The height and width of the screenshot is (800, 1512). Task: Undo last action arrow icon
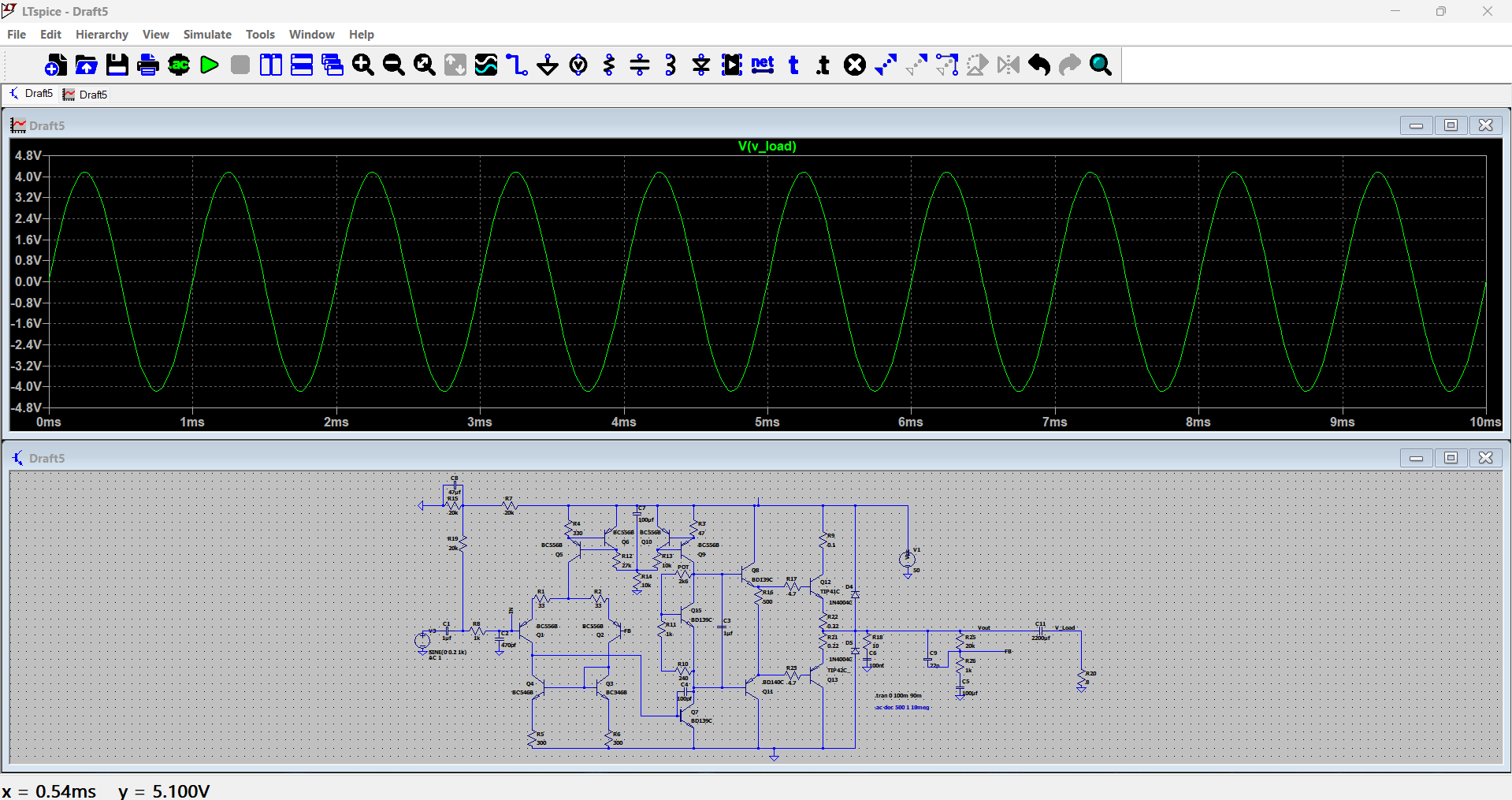tap(1039, 65)
